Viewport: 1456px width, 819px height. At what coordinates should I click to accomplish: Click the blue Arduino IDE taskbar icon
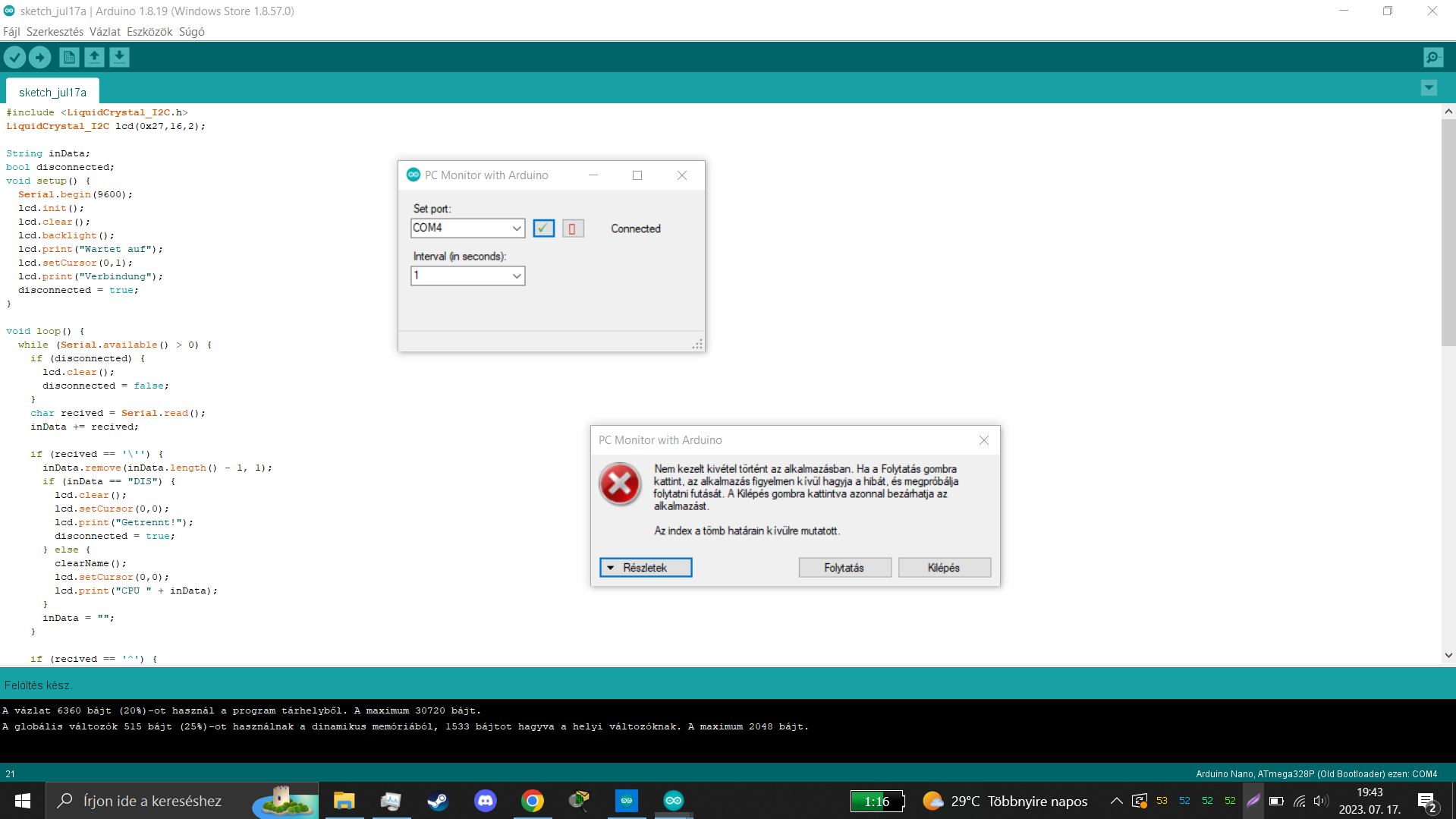click(x=627, y=801)
